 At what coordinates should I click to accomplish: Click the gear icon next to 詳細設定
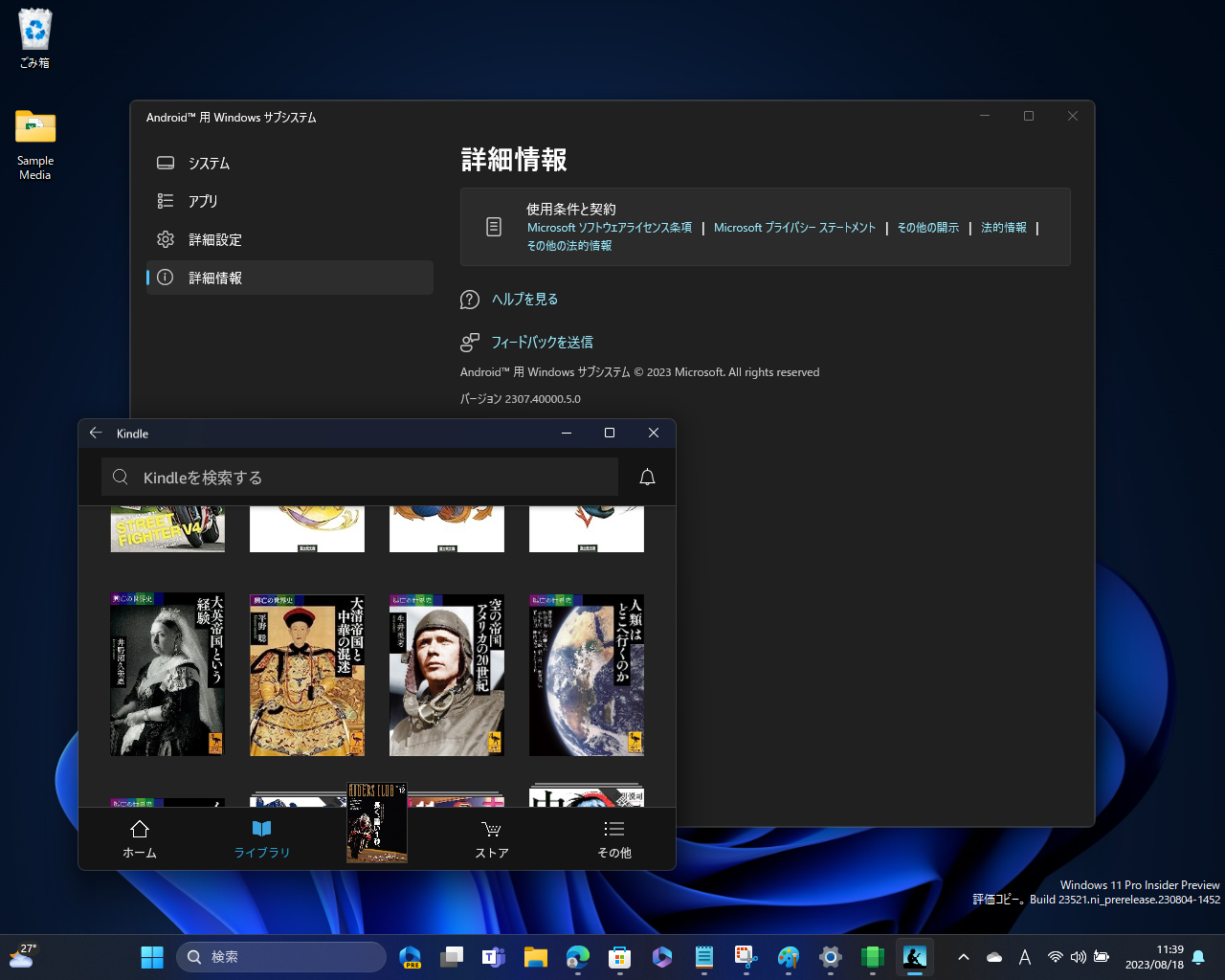click(x=166, y=239)
